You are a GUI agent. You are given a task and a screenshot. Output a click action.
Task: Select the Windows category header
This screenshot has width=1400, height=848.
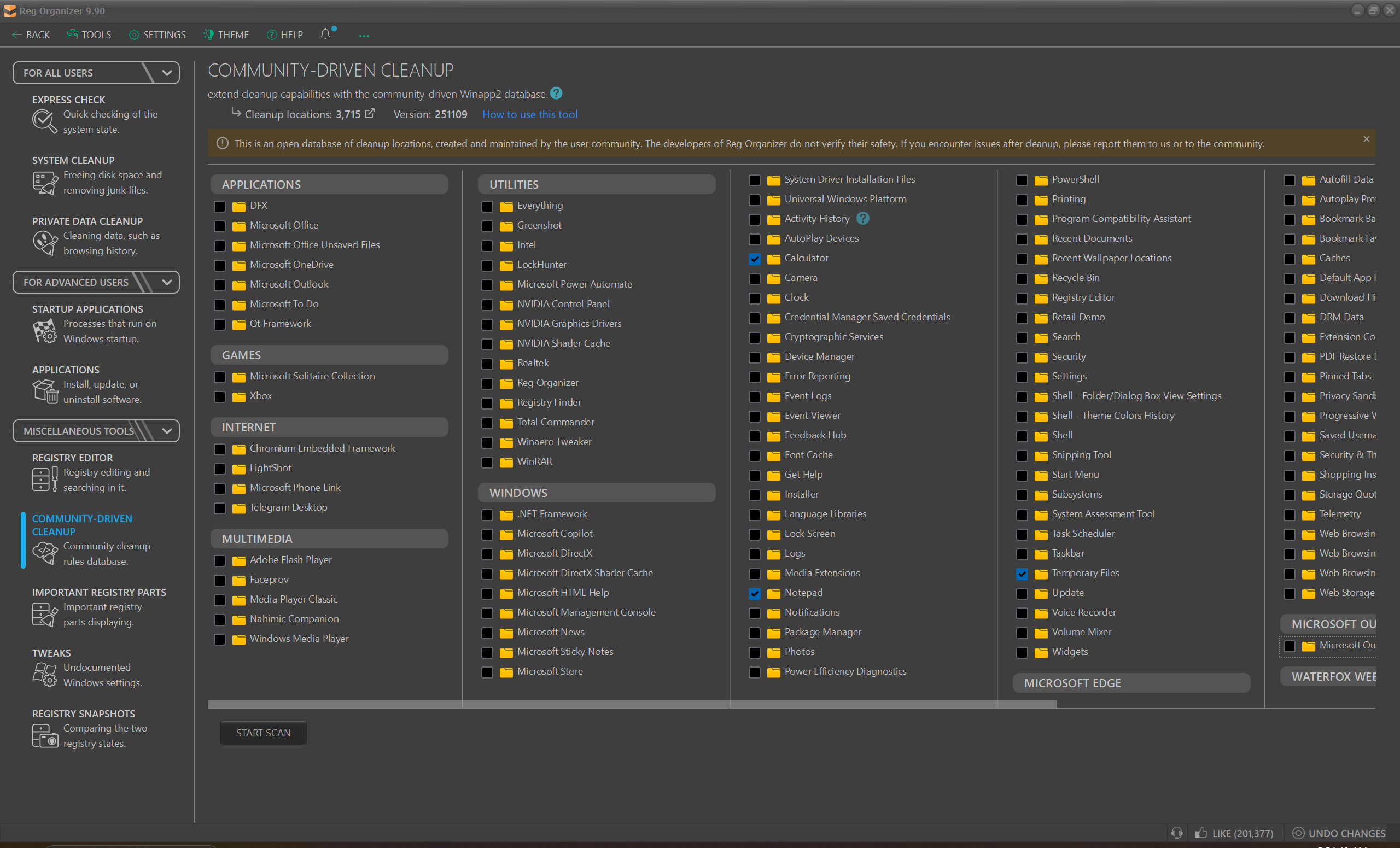tap(597, 493)
